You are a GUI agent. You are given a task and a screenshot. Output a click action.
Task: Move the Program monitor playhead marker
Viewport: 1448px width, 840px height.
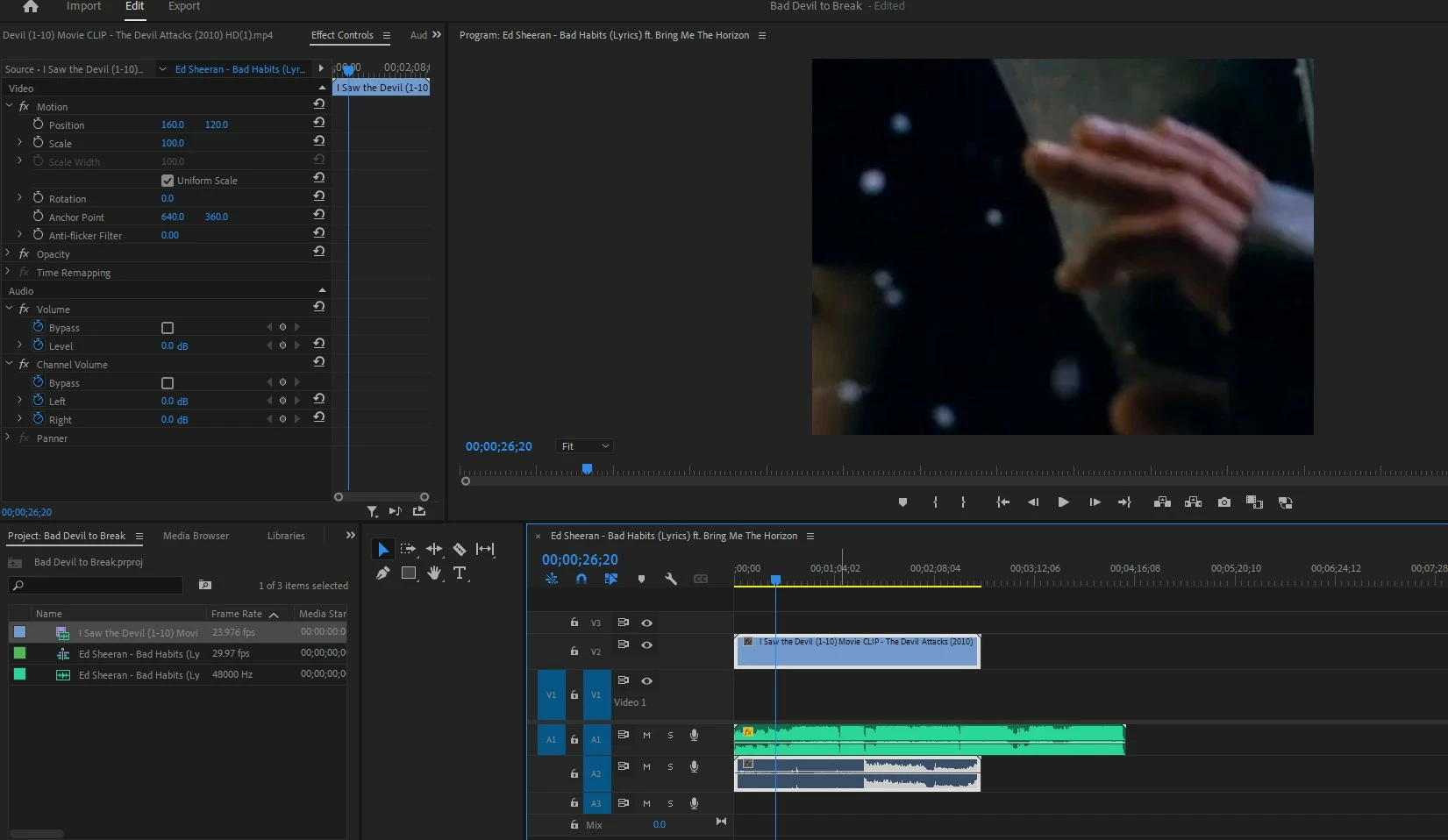(587, 469)
